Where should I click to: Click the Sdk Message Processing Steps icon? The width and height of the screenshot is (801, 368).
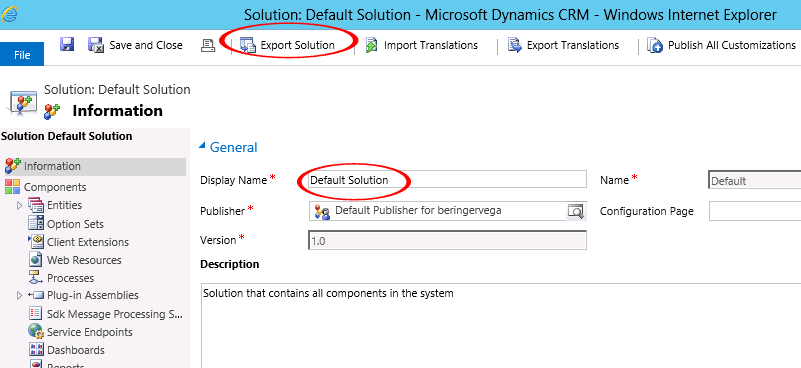pyautogui.click(x=36, y=313)
